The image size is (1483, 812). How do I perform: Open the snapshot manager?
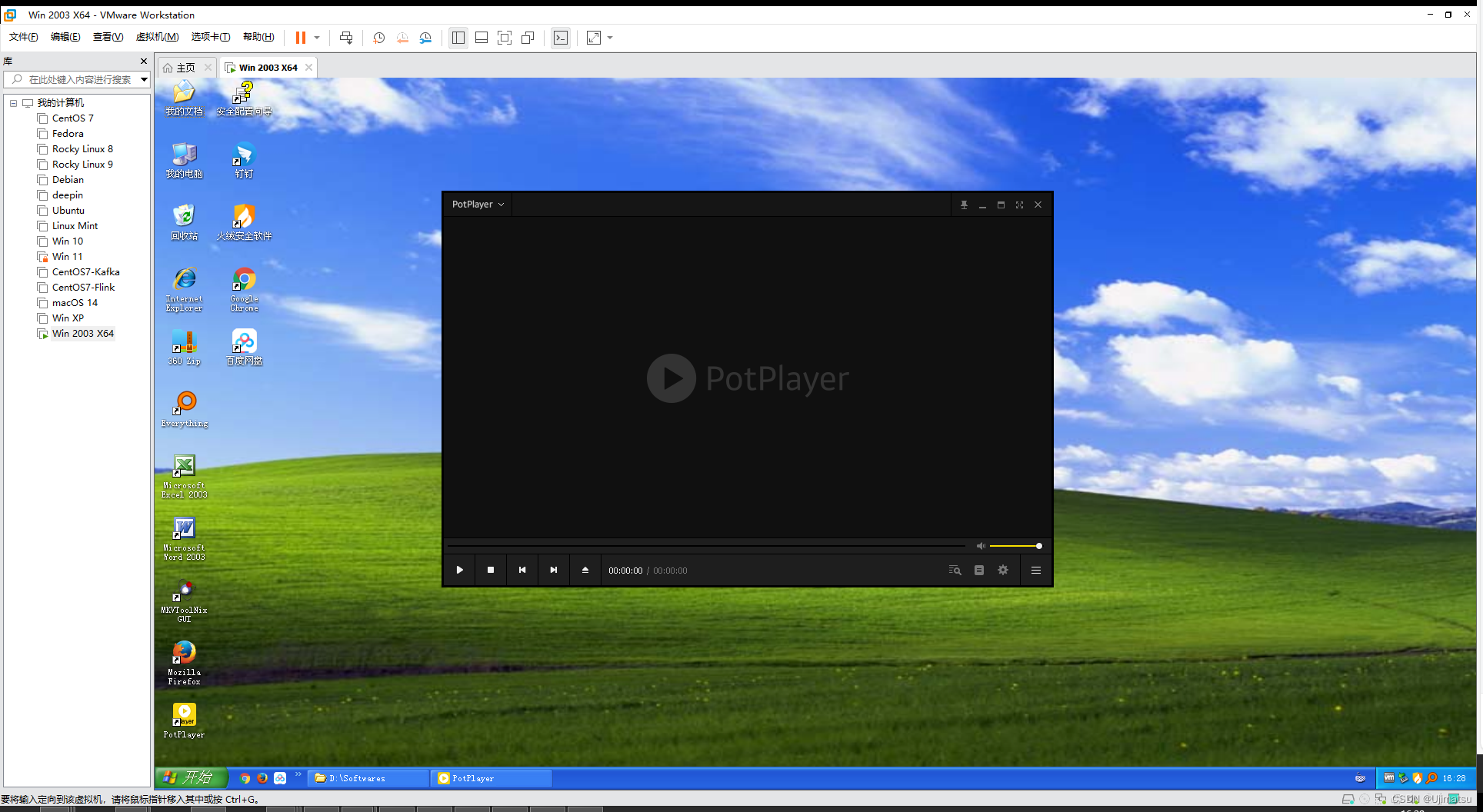tap(425, 38)
